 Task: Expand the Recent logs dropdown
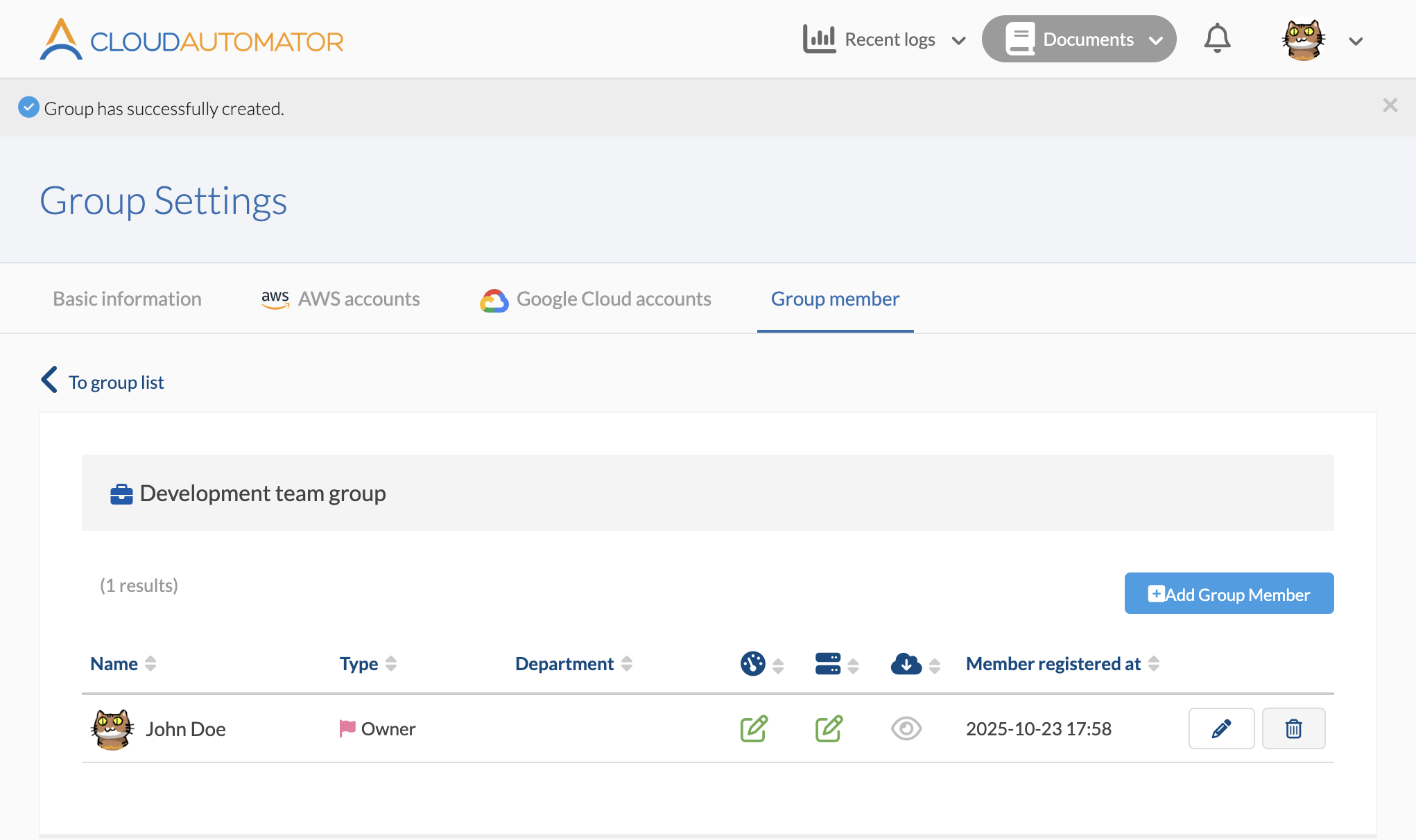pos(884,40)
